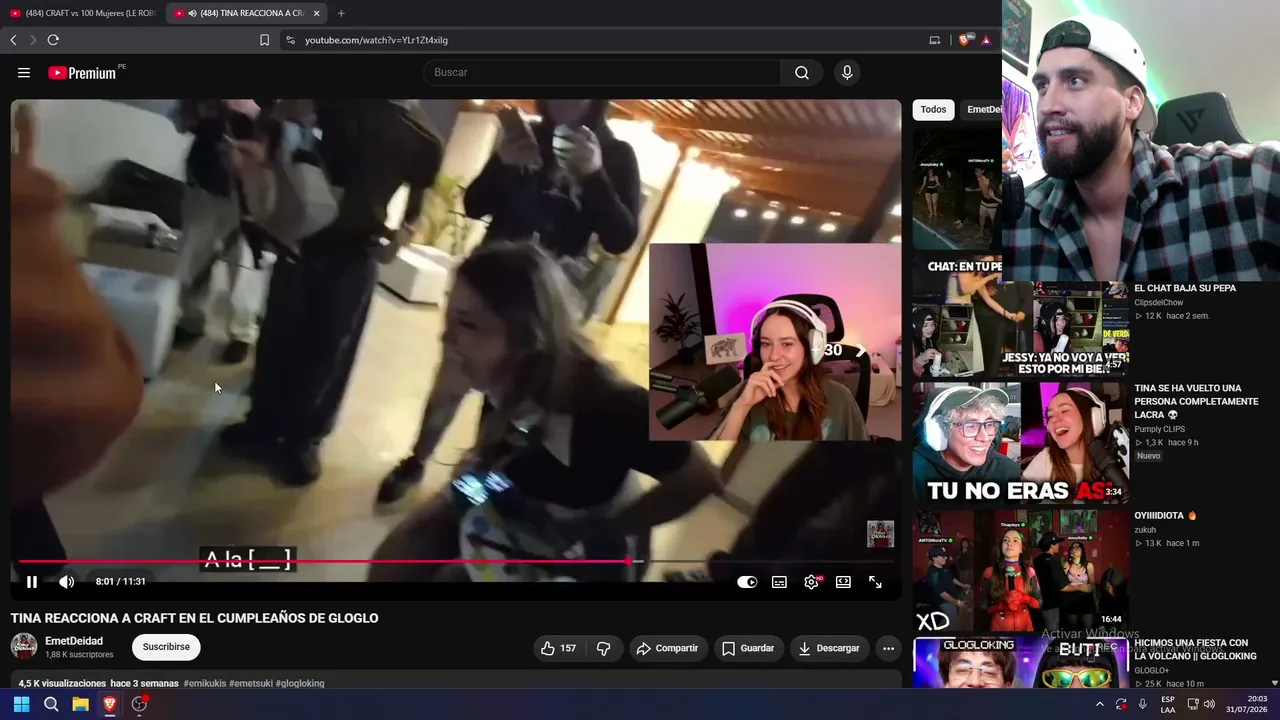The image size is (1280, 720).
Task: Click the #emikukis hashtag
Action: point(205,684)
